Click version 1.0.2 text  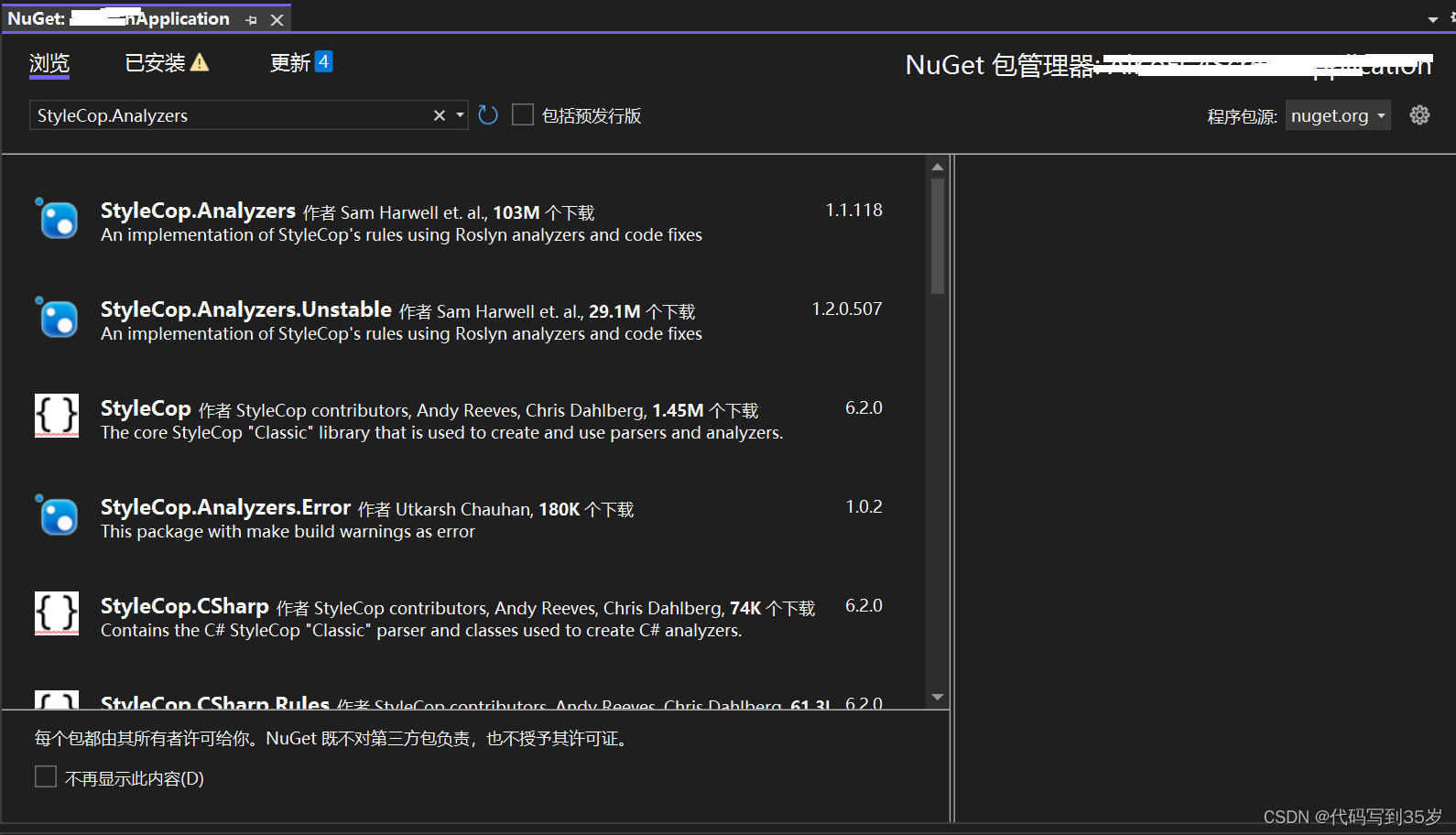864,506
